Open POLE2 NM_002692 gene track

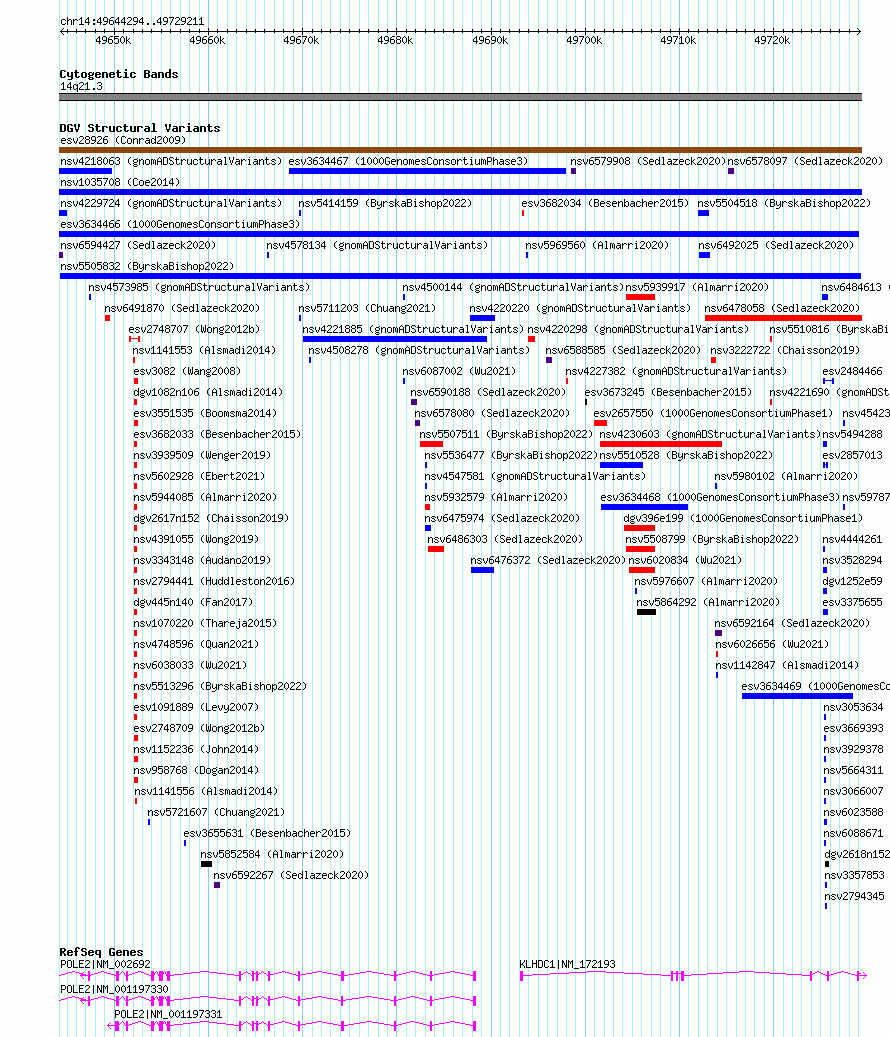(x=267, y=975)
